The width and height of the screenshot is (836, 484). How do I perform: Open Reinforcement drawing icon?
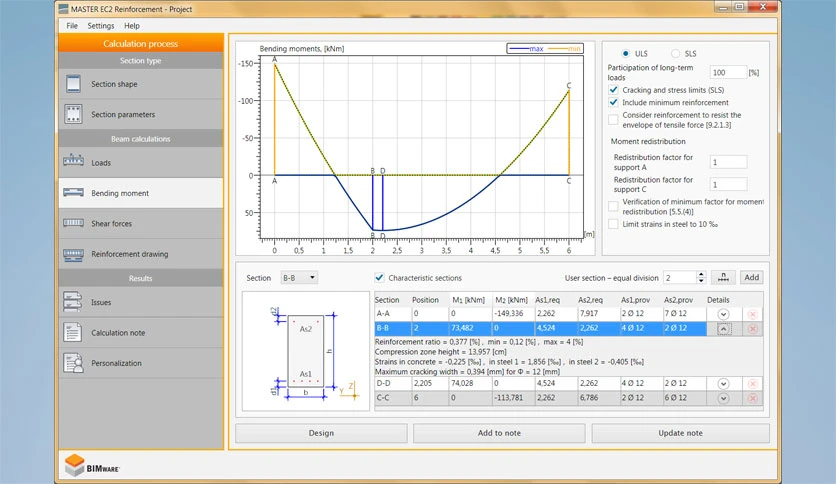point(74,255)
